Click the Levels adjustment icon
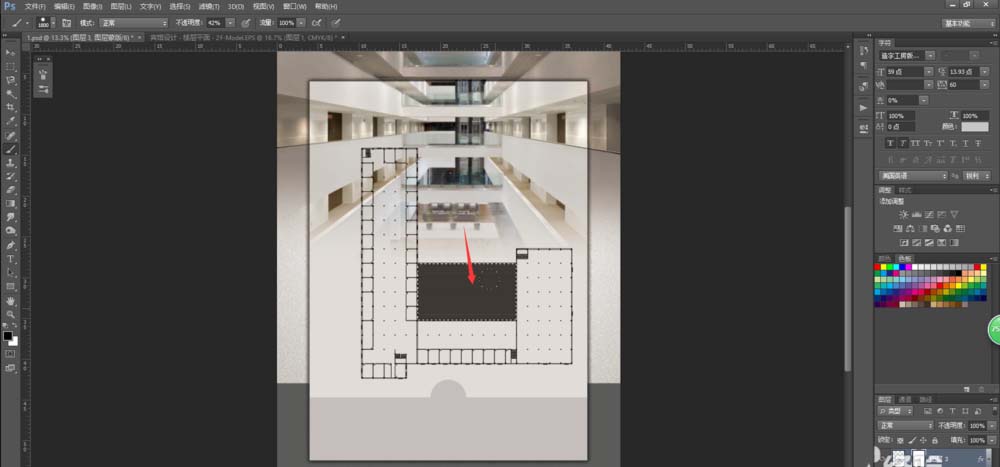Image resolution: width=1000 pixels, height=467 pixels. click(x=917, y=214)
